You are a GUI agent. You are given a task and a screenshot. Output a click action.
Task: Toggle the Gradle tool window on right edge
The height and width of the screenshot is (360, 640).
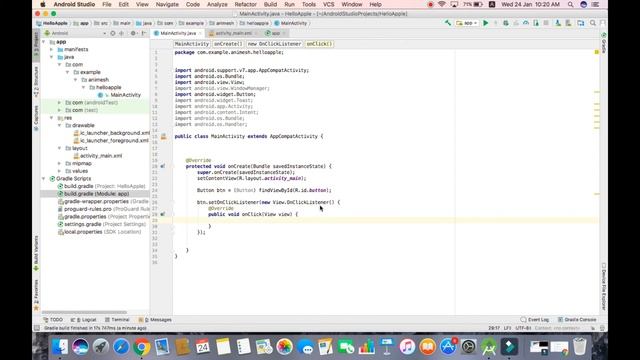604,42
